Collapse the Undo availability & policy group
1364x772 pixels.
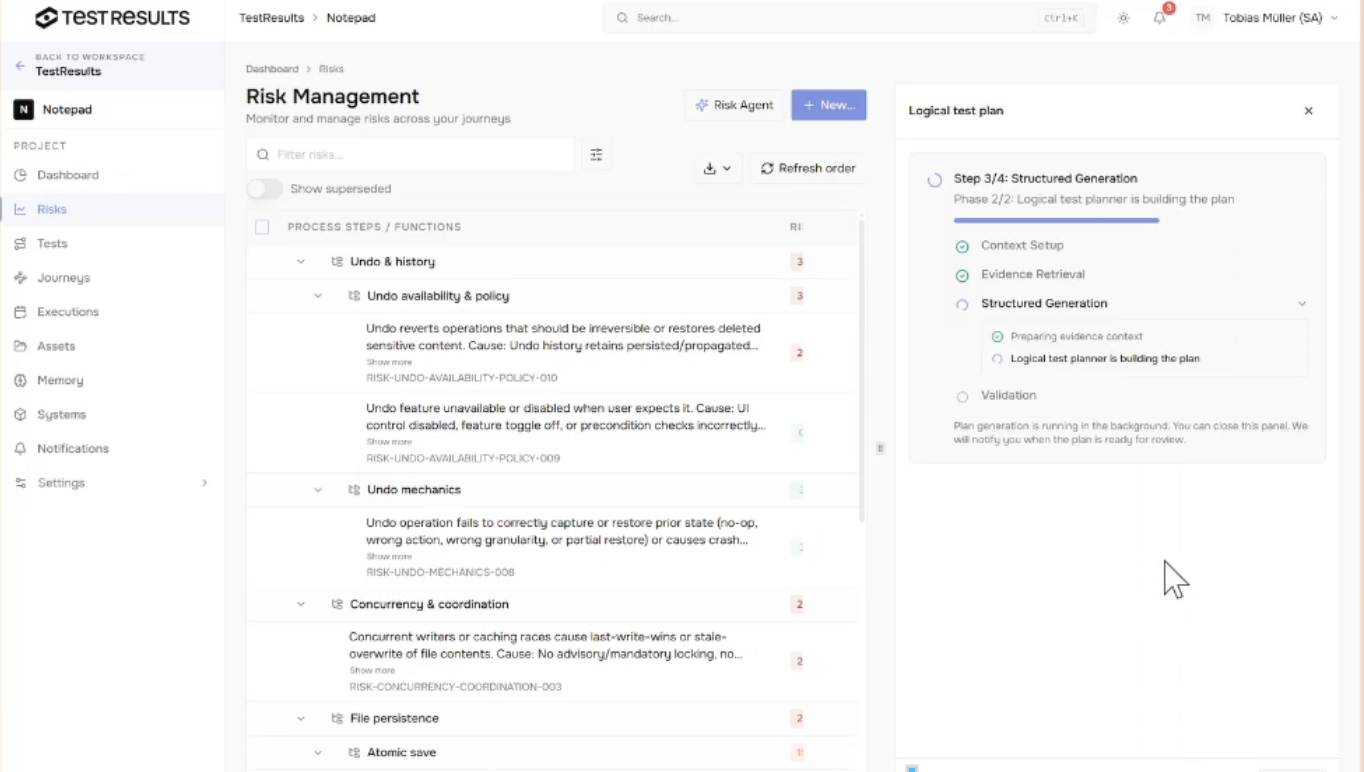(x=318, y=296)
